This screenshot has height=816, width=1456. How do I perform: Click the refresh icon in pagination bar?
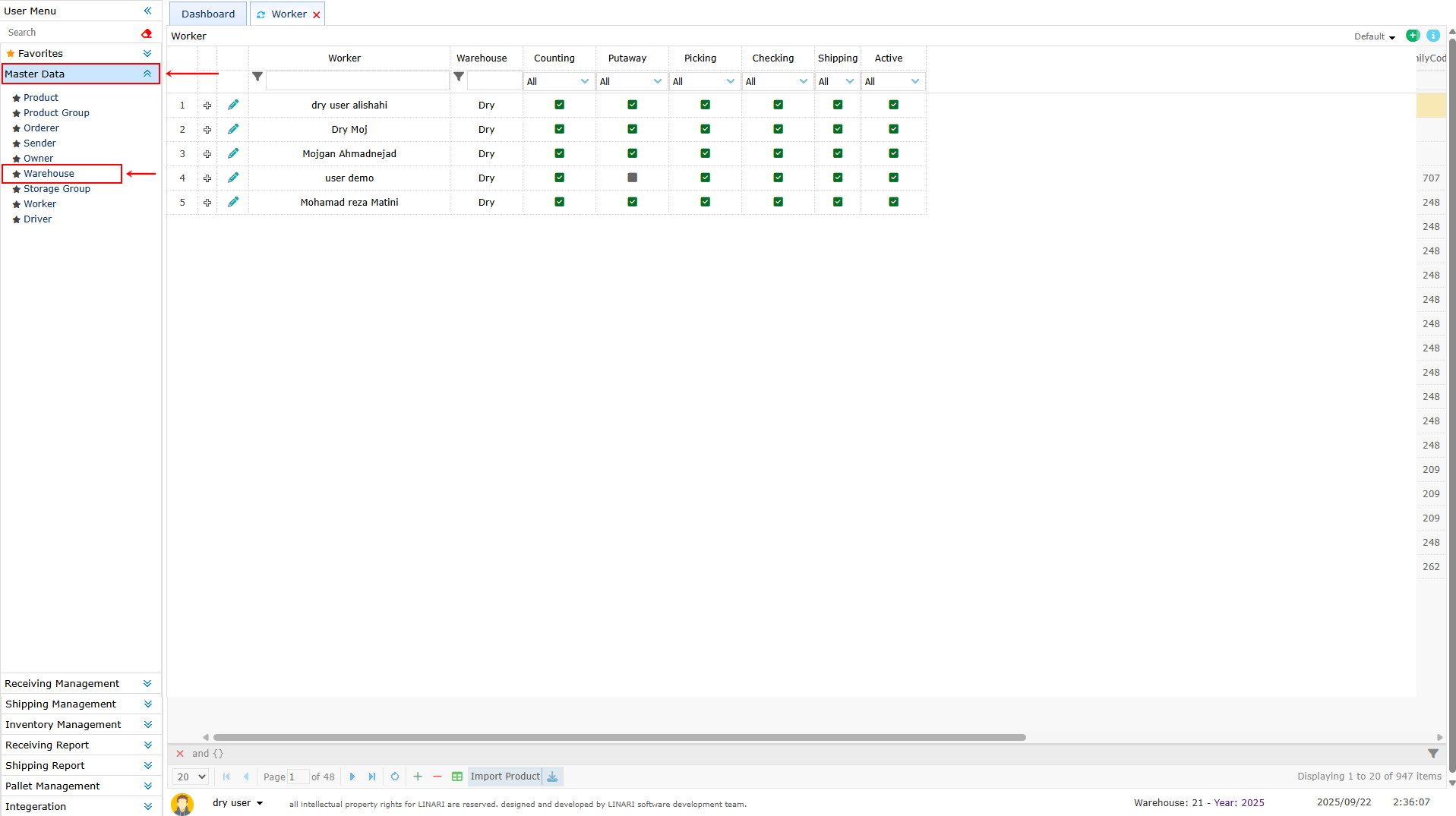(x=395, y=777)
